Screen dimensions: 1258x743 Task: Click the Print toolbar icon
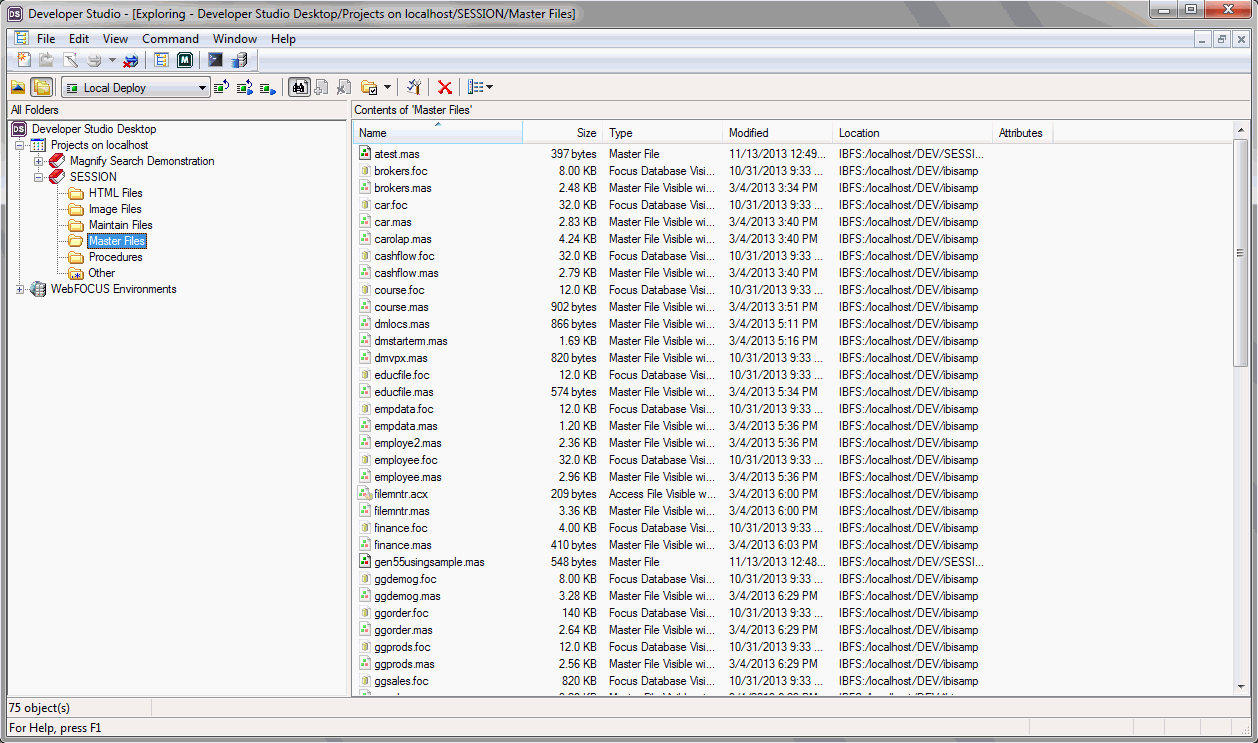[x=94, y=60]
